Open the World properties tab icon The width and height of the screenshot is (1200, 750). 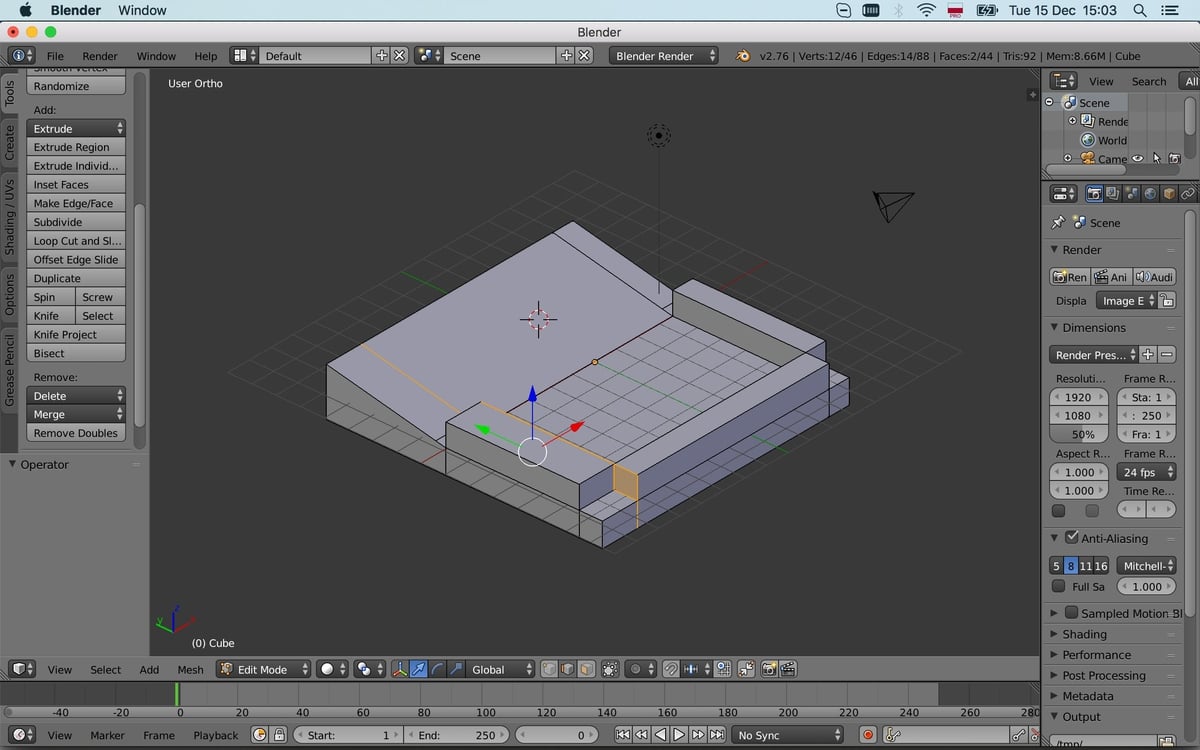tap(1150, 193)
